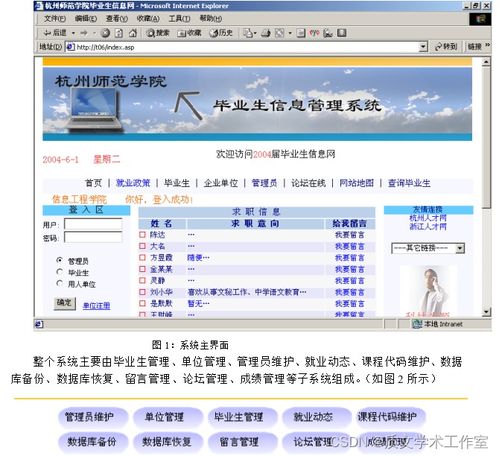The height and width of the screenshot is (456, 499).
Task: Click the page vertical scrollbar thumb
Action: pos(486,137)
